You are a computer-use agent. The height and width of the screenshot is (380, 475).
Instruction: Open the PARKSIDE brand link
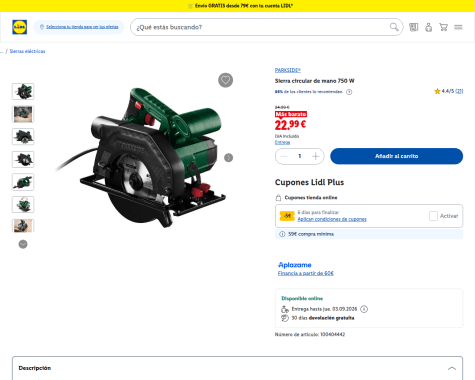click(x=288, y=70)
